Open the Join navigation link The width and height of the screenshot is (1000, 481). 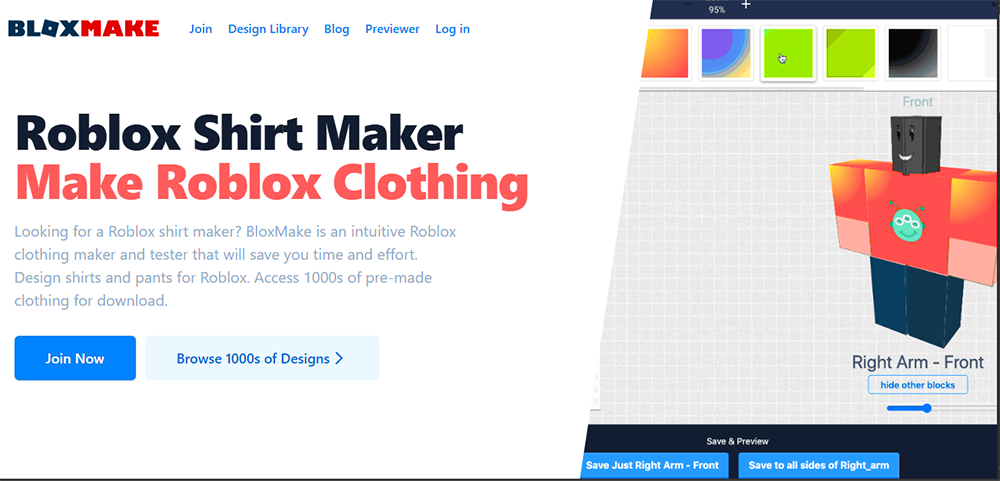coord(200,29)
